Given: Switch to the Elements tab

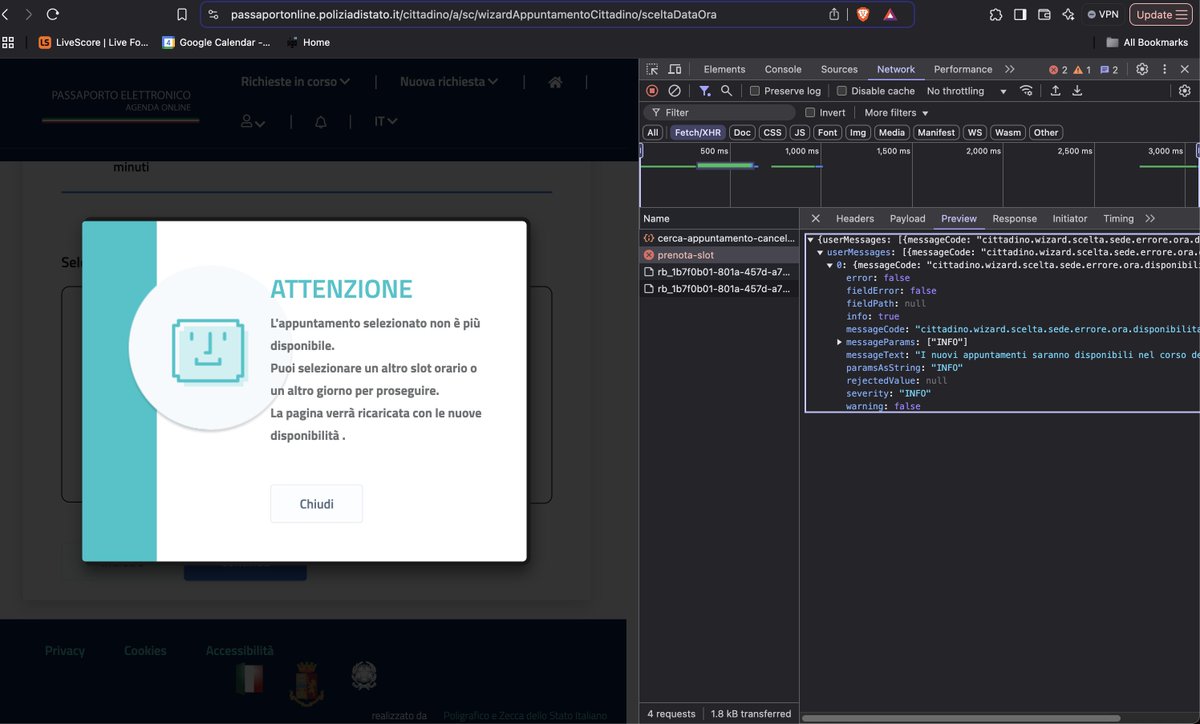Looking at the screenshot, I should click(724, 69).
